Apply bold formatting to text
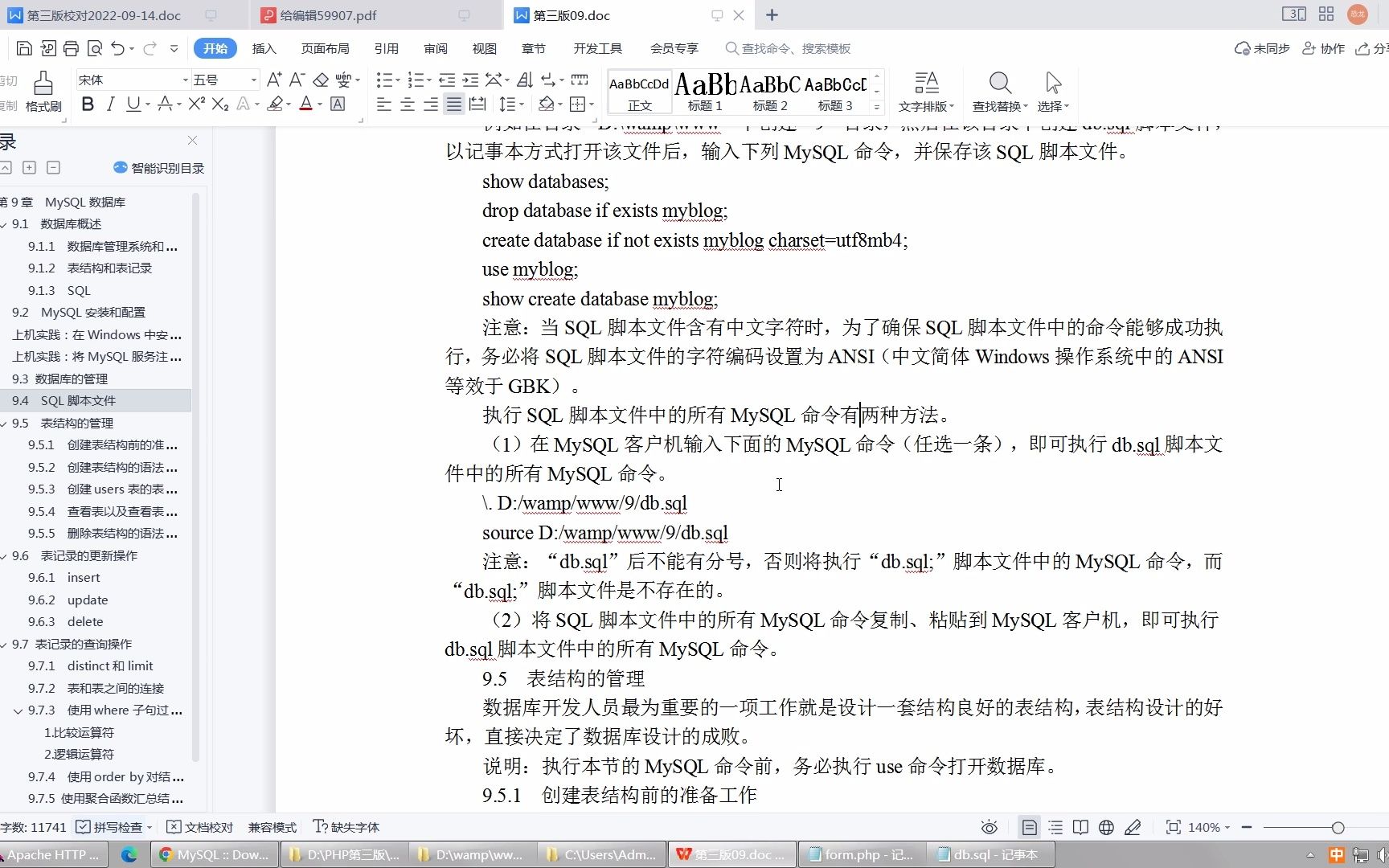The height and width of the screenshot is (868, 1389). click(x=87, y=104)
